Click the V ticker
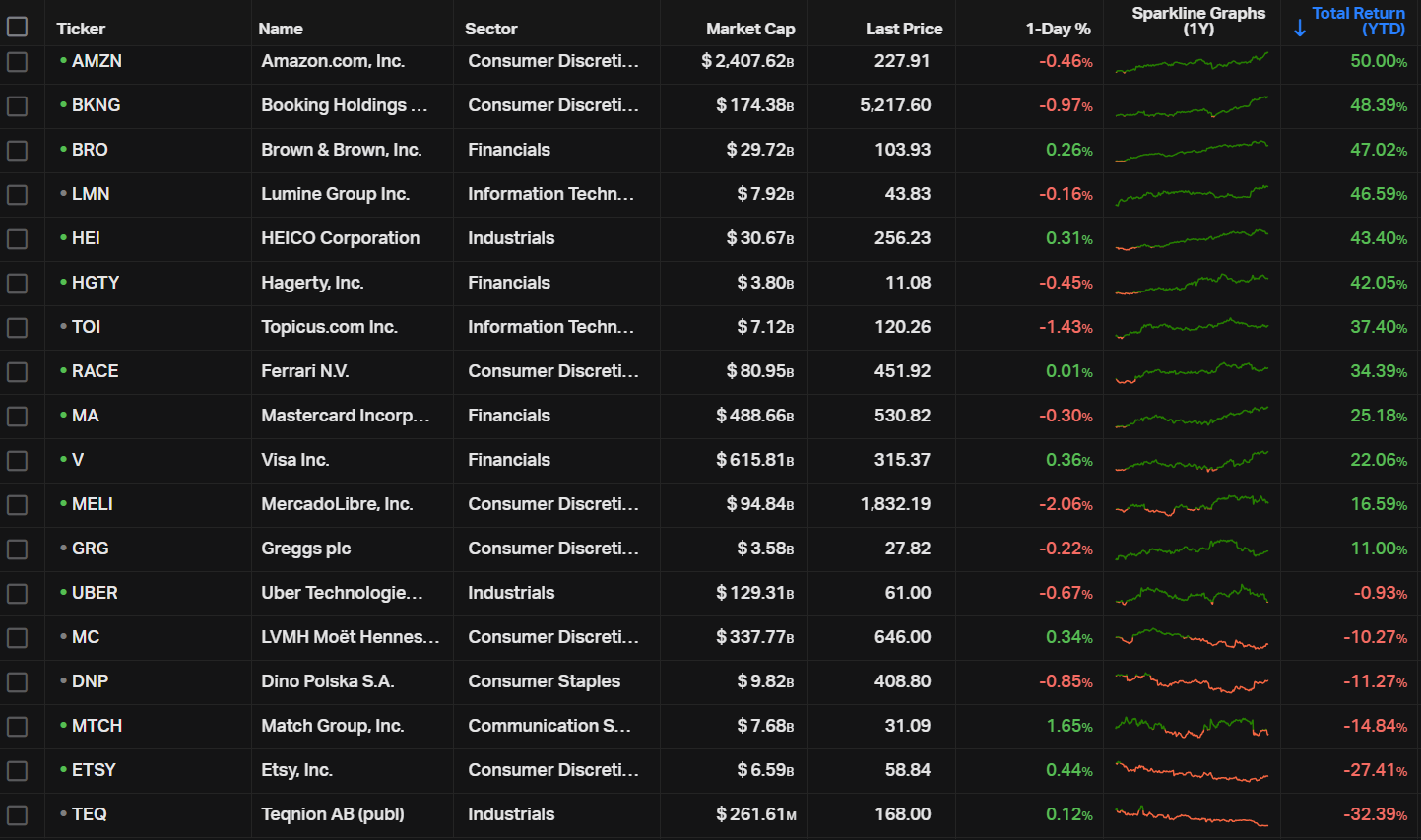Image resolution: width=1421 pixels, height=840 pixels. point(78,460)
